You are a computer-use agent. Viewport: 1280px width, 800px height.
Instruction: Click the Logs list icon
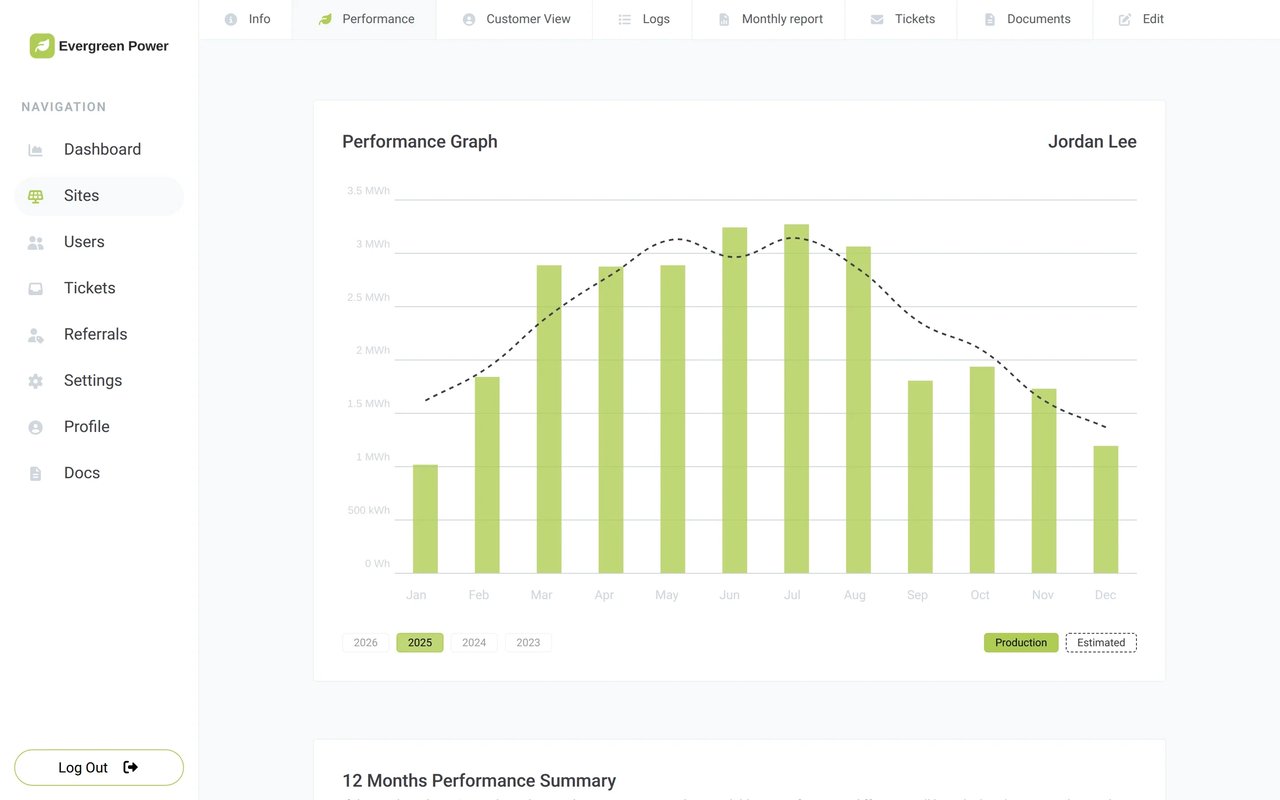[x=625, y=19]
